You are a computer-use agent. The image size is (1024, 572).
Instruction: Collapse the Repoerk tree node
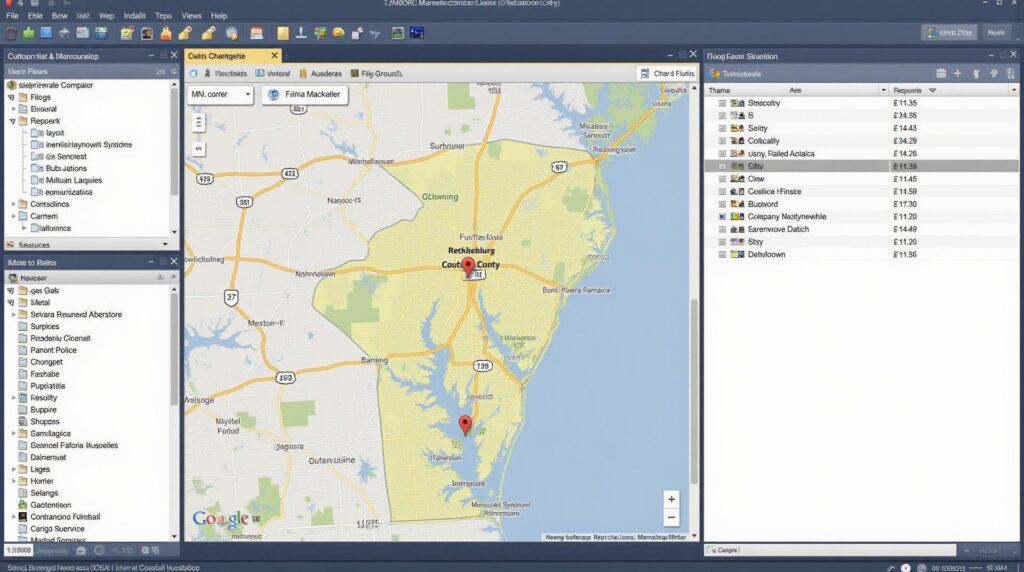coord(12,121)
